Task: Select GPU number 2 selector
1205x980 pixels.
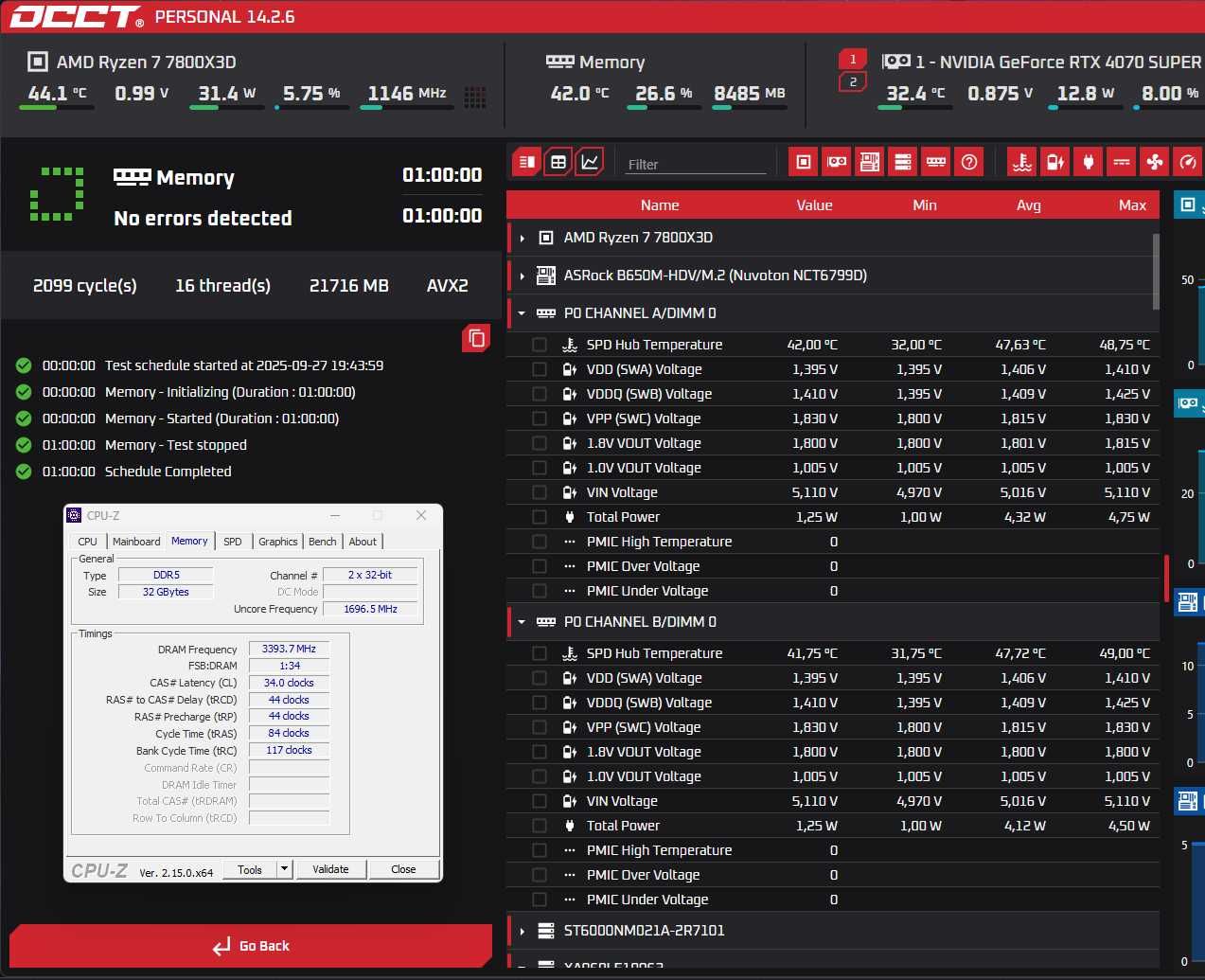Action: (853, 82)
